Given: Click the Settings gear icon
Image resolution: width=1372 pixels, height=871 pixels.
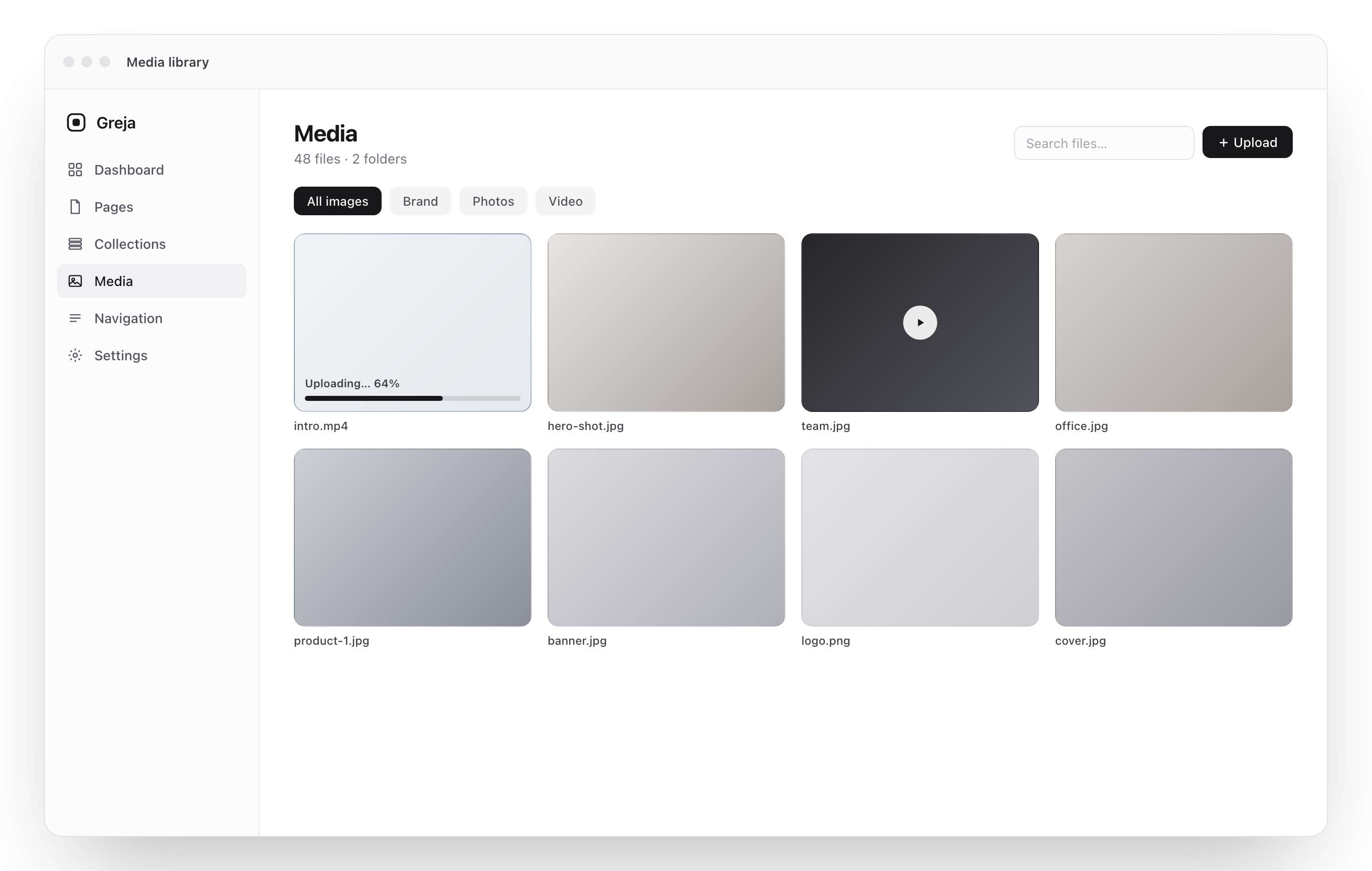Looking at the screenshot, I should click(x=75, y=355).
